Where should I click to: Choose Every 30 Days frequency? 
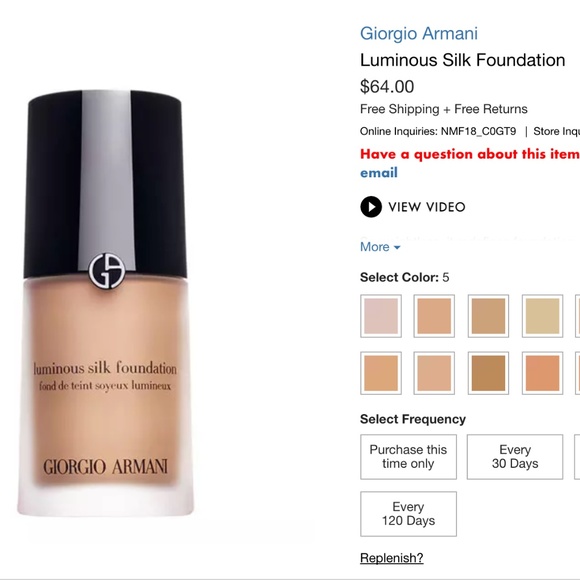pyautogui.click(x=515, y=457)
